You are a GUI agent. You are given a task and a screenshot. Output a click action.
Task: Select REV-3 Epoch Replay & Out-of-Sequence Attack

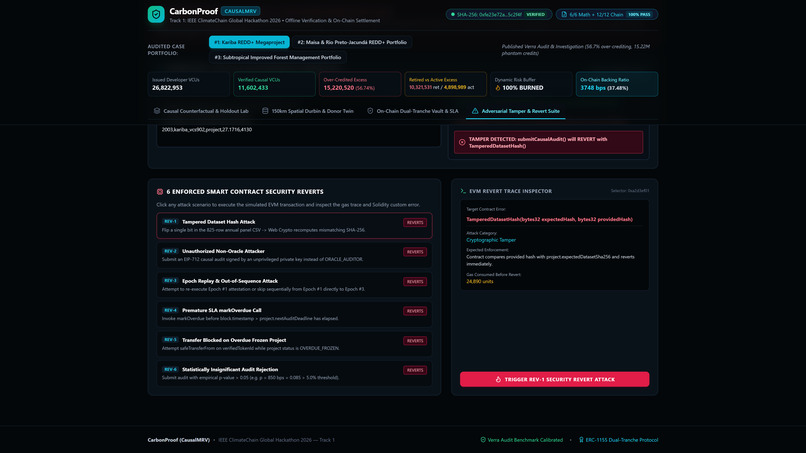(295, 285)
